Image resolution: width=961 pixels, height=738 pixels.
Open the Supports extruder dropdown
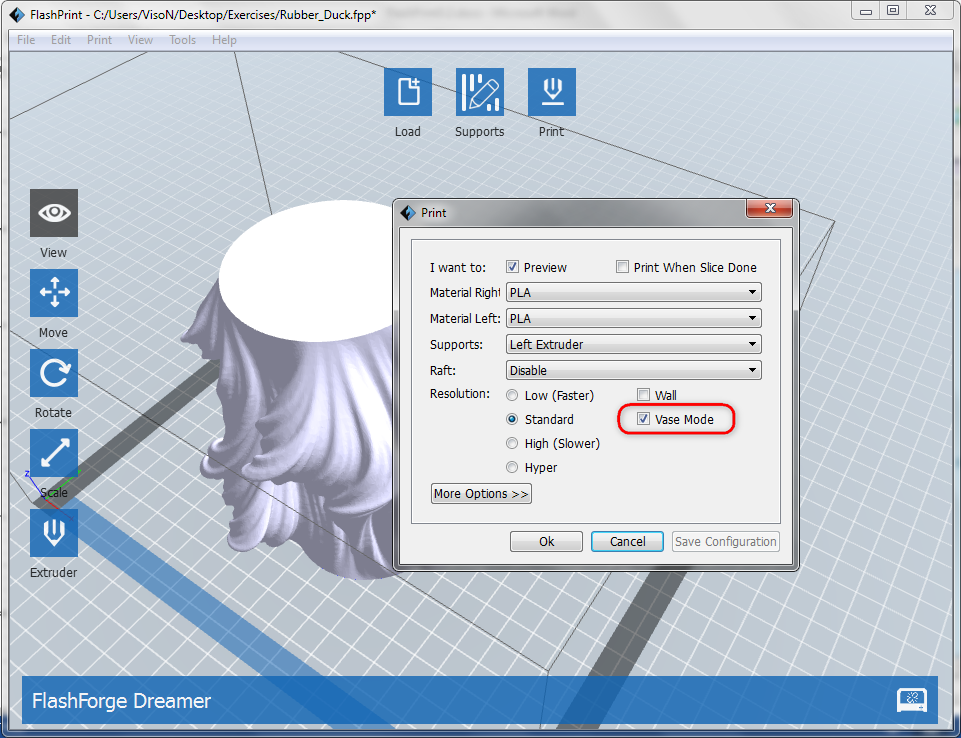[x=634, y=344]
